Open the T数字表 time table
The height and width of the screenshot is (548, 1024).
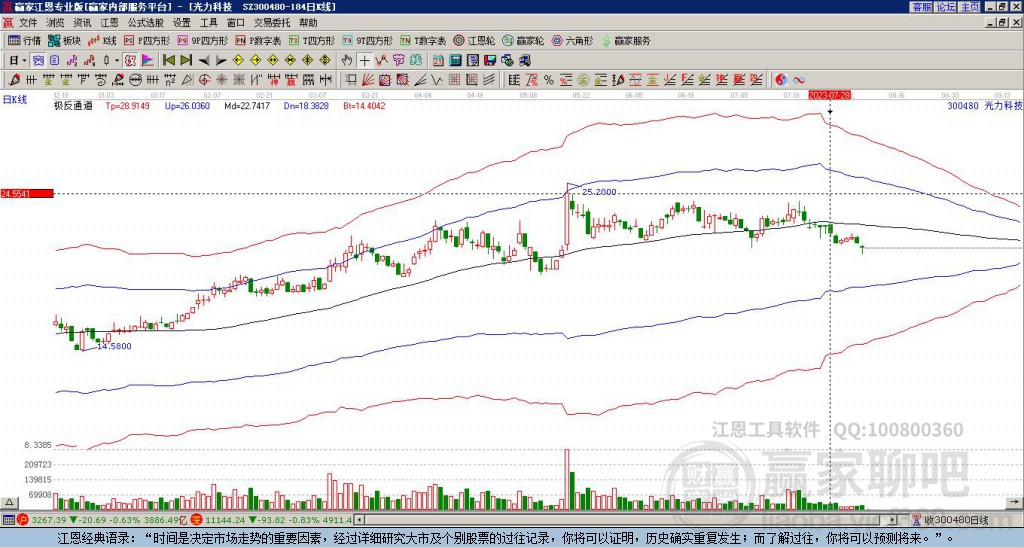pos(423,40)
